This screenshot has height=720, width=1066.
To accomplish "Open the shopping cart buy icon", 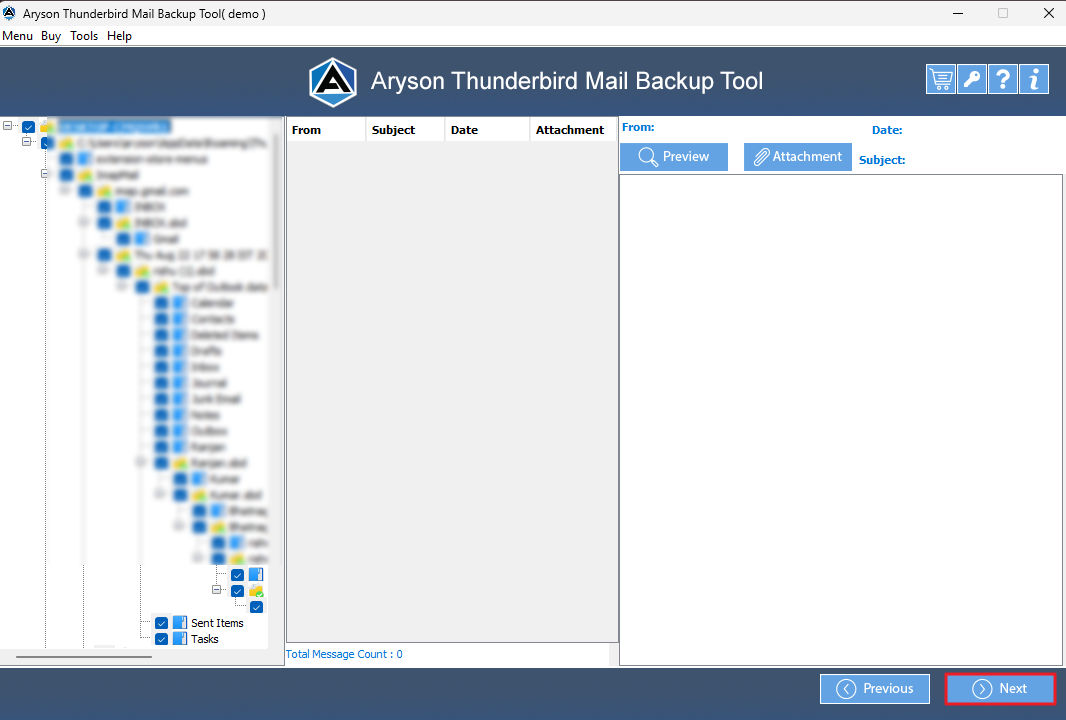I will (x=941, y=80).
